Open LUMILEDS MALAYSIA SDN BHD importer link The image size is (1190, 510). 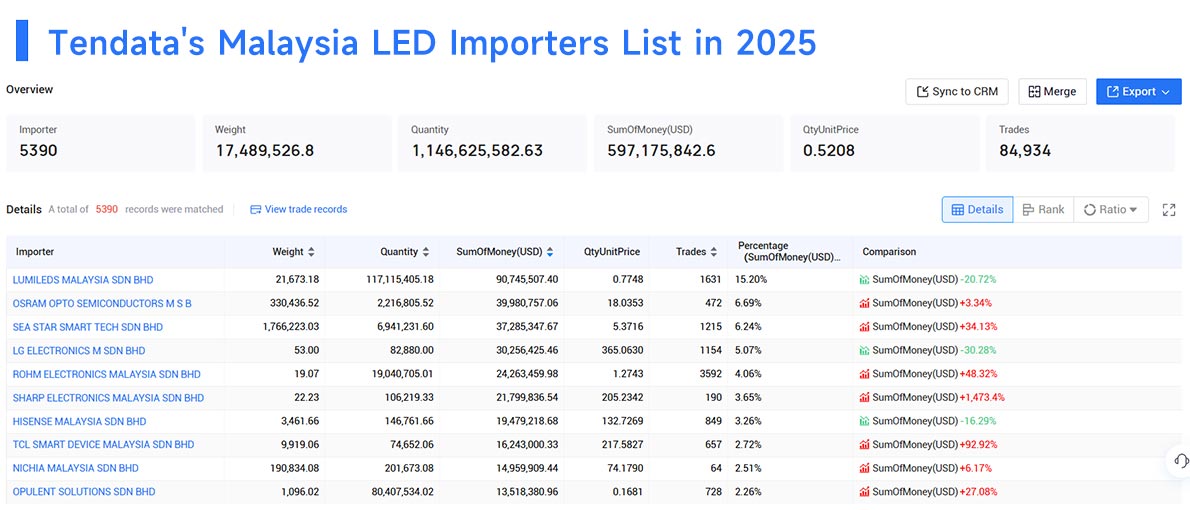pos(83,279)
